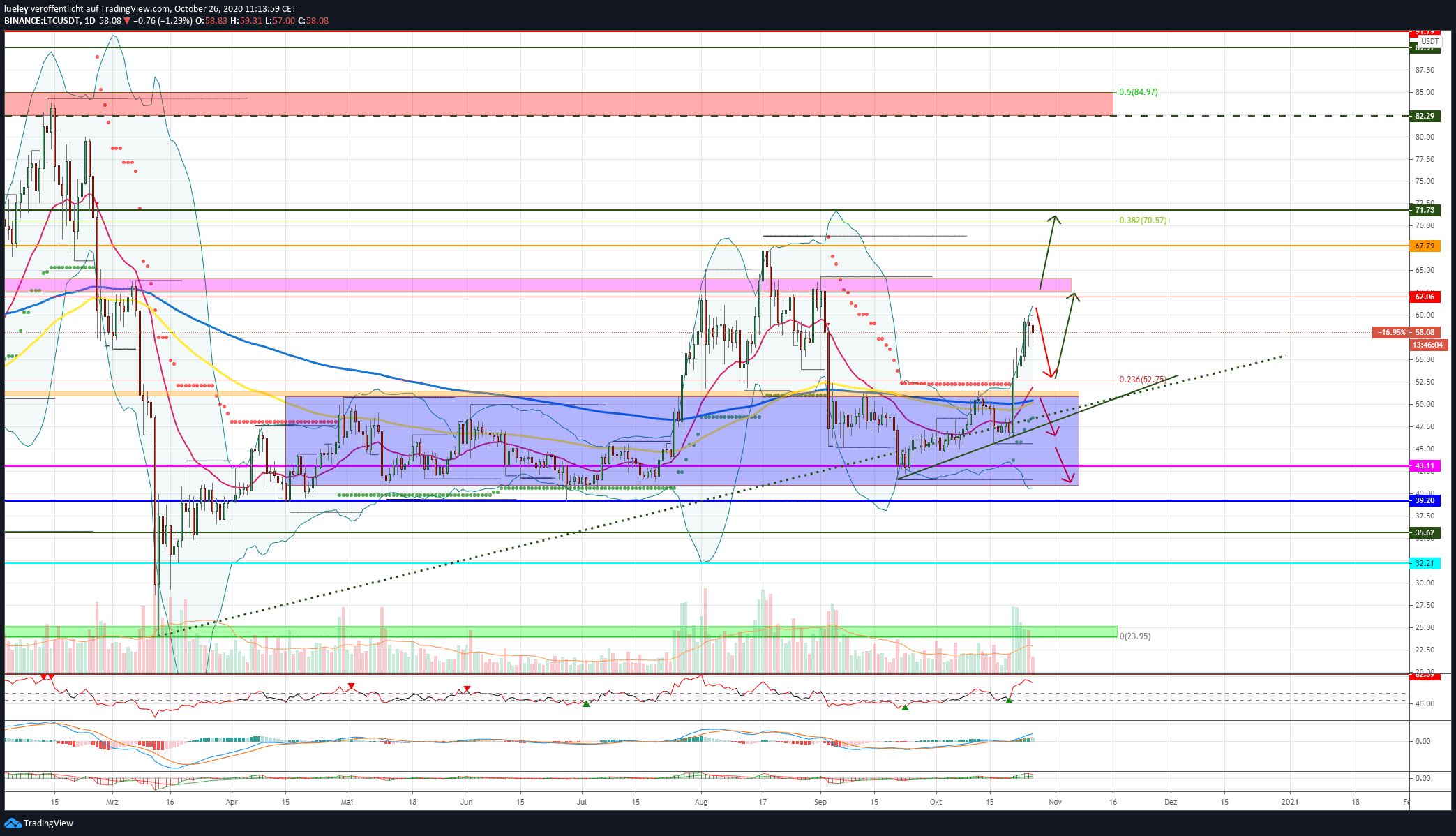Select the 0.236(52.75) Fibonacci label
The image size is (1456, 836).
pos(1143,380)
